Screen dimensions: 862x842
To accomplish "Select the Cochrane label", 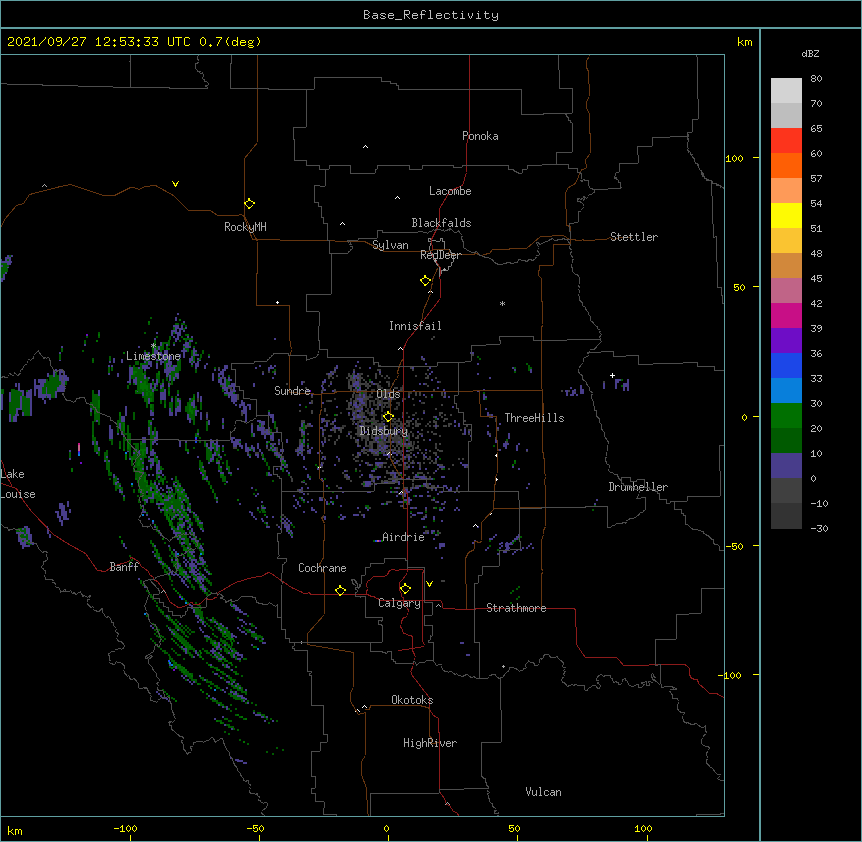I will coord(322,568).
